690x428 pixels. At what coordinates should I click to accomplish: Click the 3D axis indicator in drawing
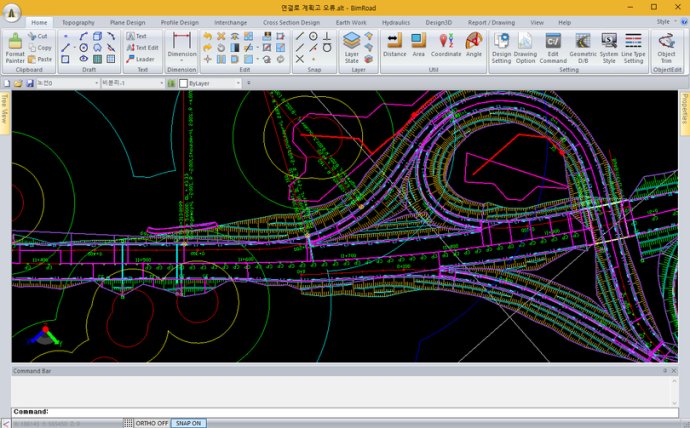tap(45, 336)
